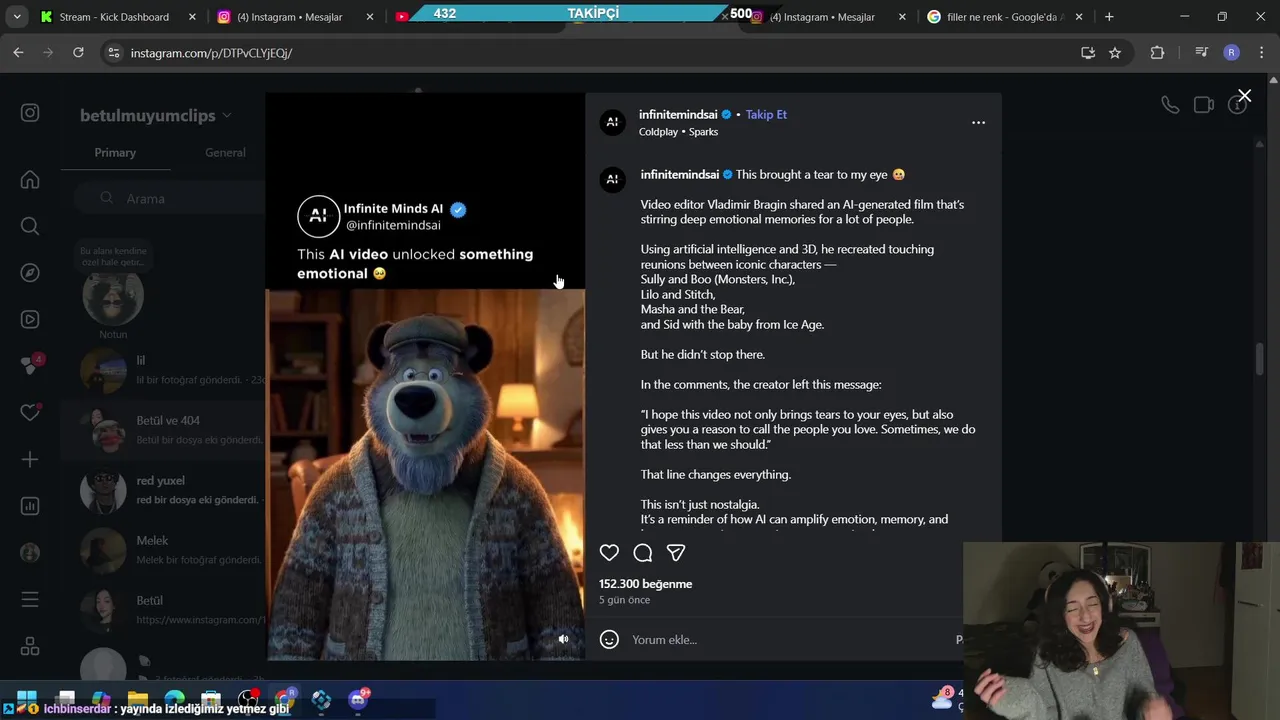
Task: Switch to first Instagram Mesajlar browser tab
Action: tap(296, 17)
